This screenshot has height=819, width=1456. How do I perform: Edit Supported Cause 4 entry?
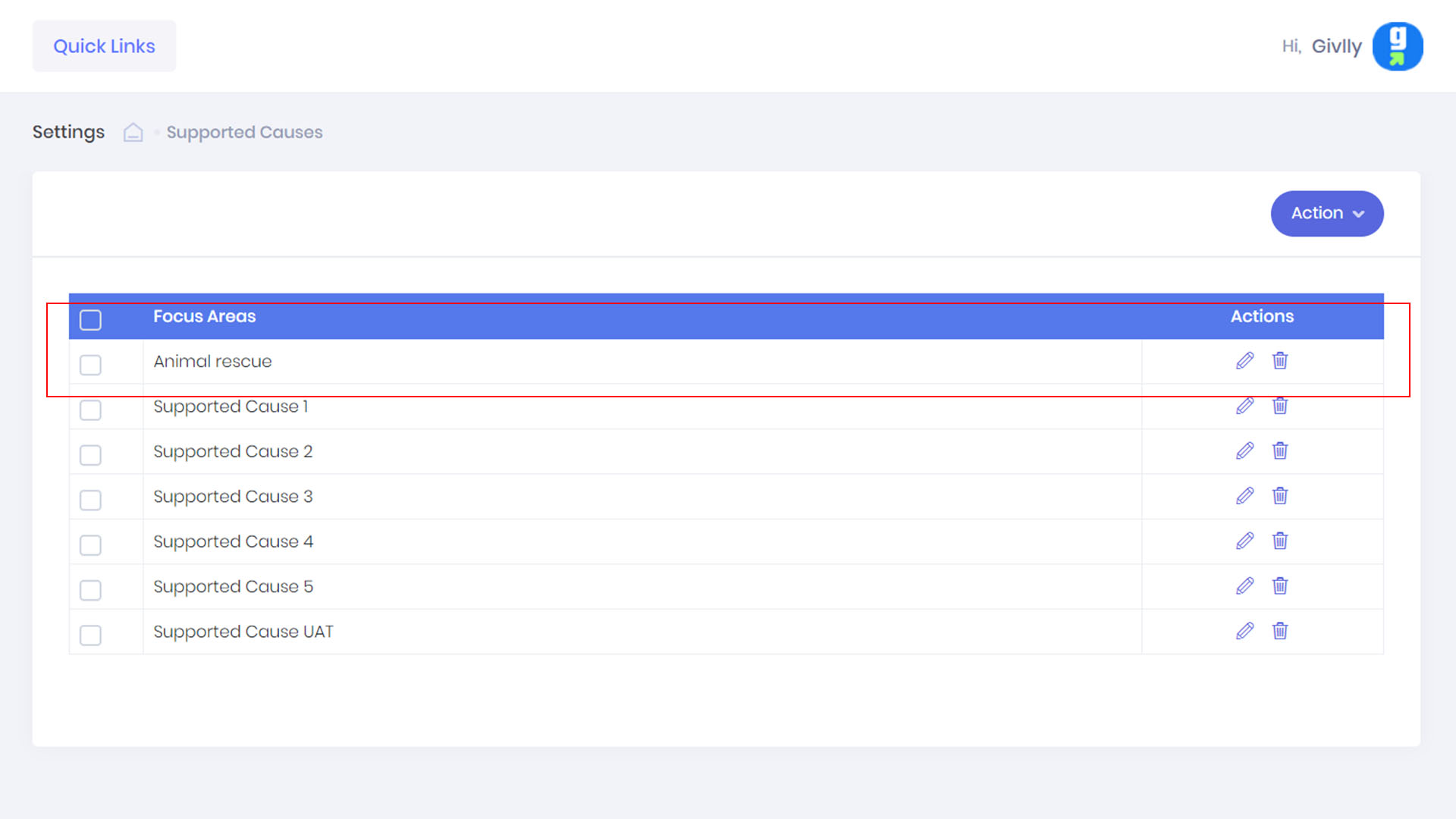(x=1244, y=541)
